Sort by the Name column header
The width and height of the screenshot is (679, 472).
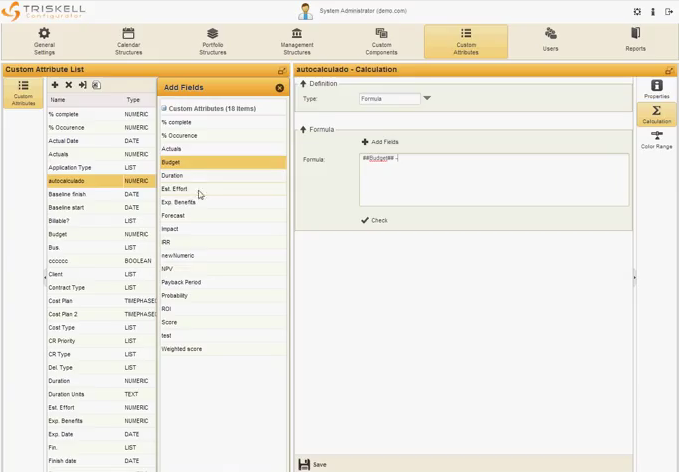[x=84, y=100]
